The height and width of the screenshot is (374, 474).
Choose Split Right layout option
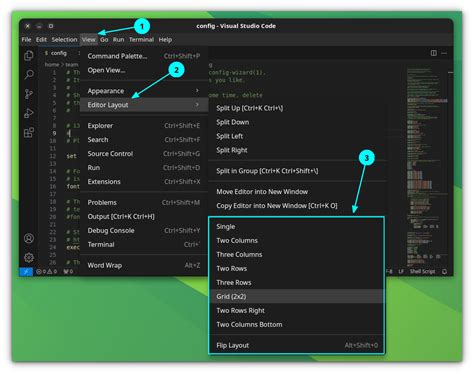298,150
